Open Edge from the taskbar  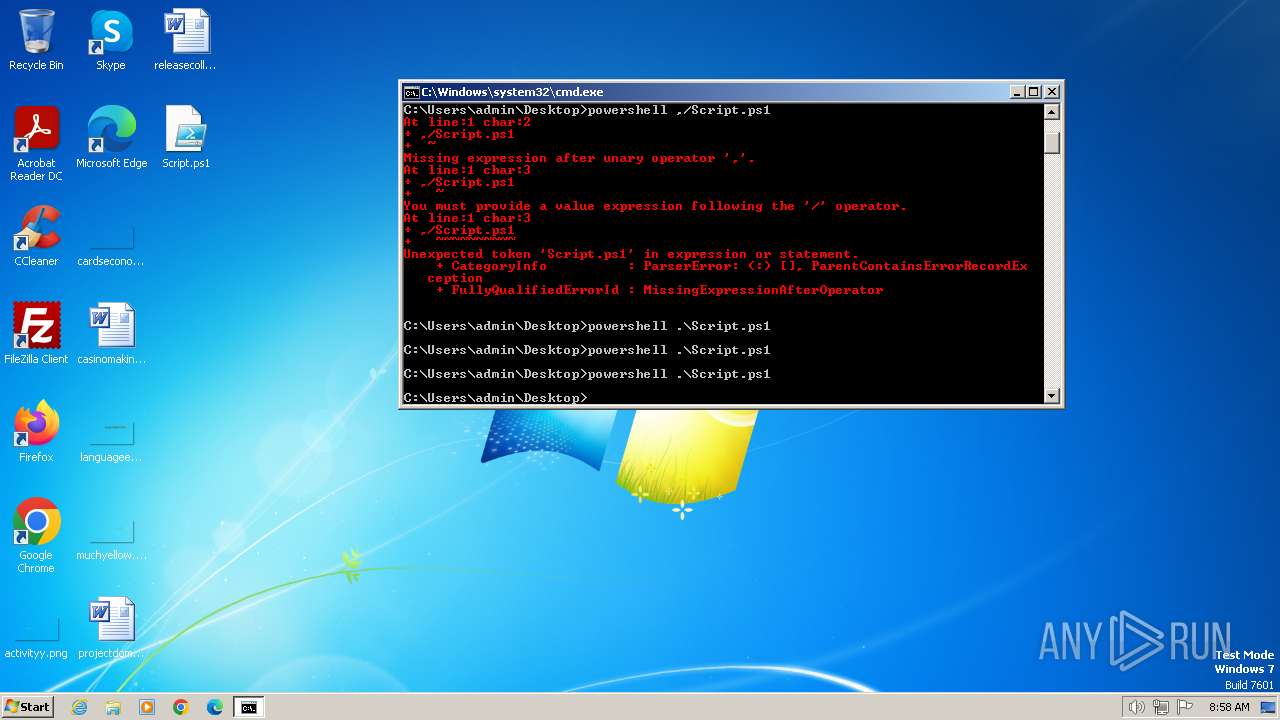pyautogui.click(x=215, y=707)
